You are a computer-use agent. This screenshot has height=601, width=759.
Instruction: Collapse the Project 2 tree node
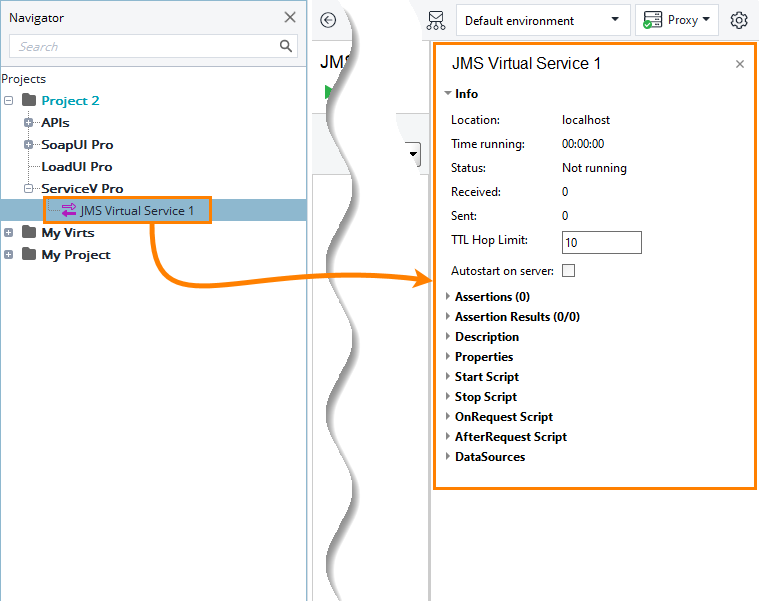point(8,101)
